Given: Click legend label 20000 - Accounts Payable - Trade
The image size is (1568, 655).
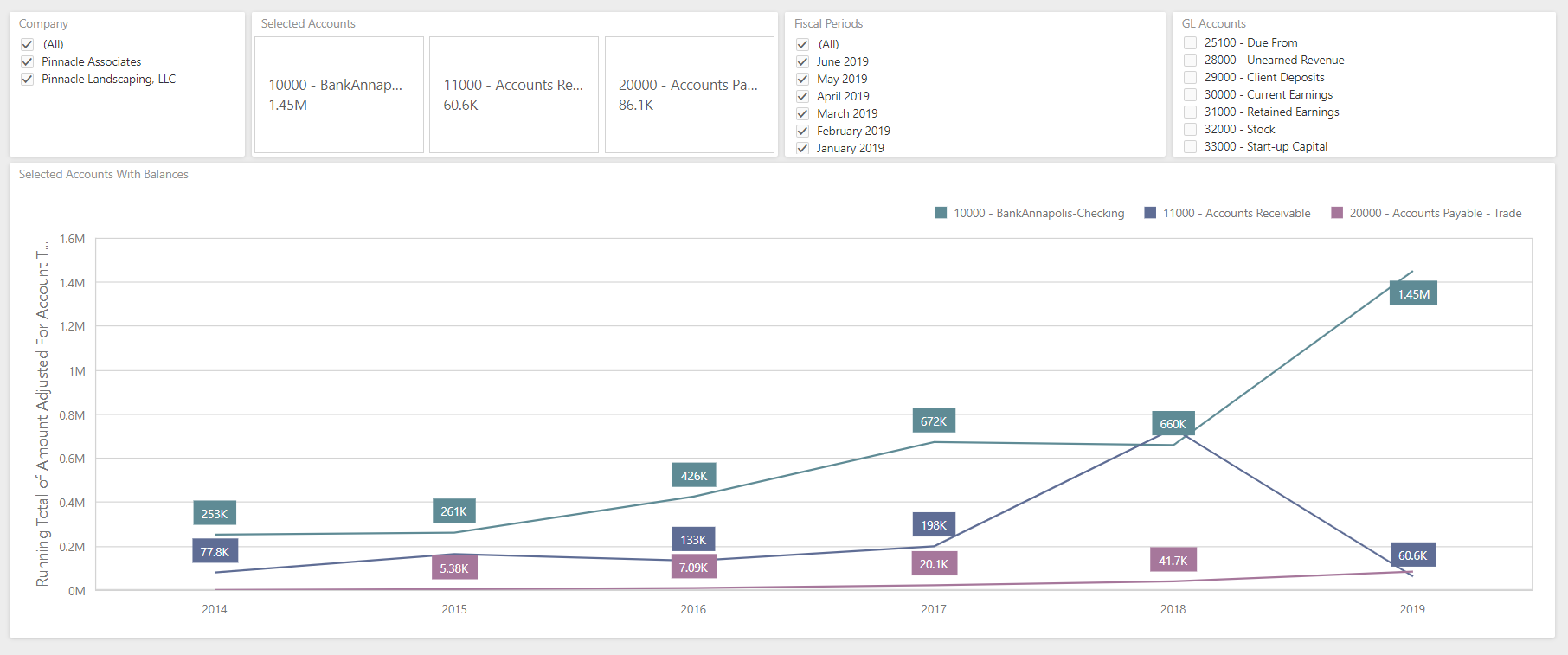Looking at the screenshot, I should click(1436, 213).
